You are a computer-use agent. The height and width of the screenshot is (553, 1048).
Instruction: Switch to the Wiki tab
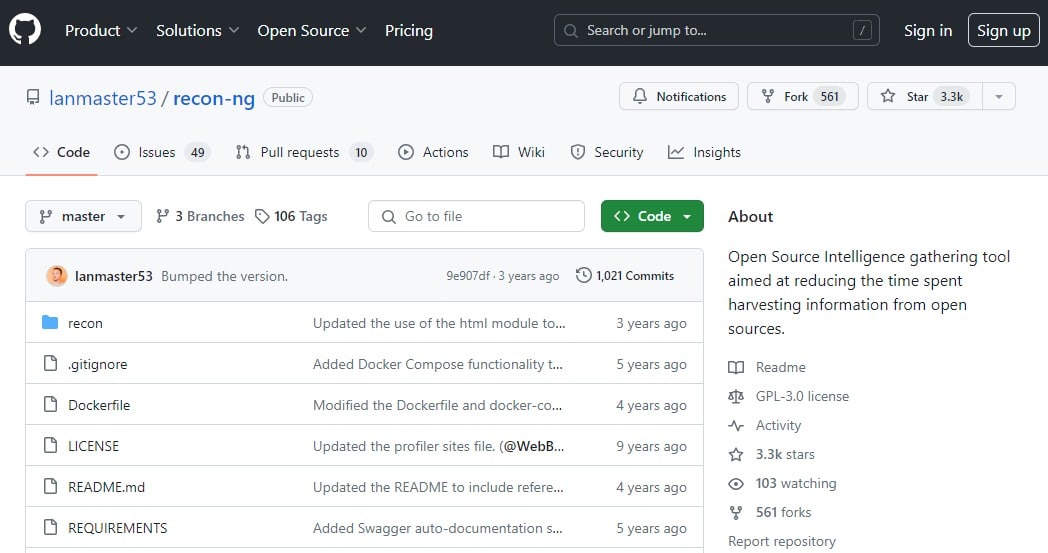point(519,152)
